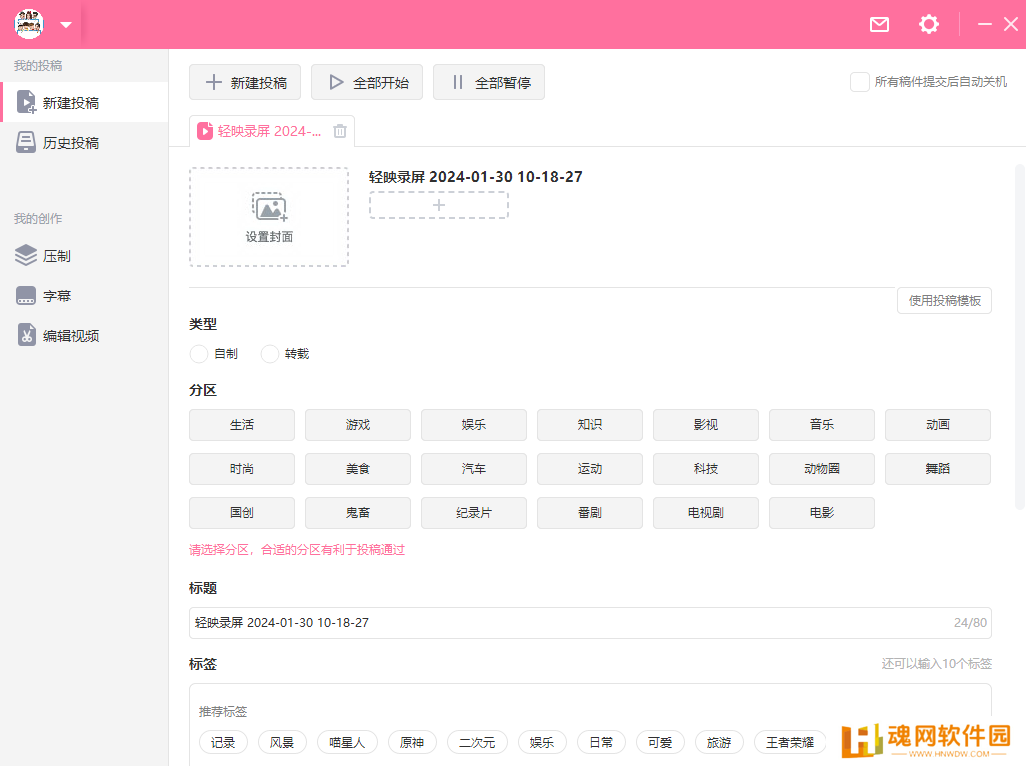Delete the upload tab with trash icon
Screen dimensions: 1026x766
pyautogui.click(x=340, y=131)
